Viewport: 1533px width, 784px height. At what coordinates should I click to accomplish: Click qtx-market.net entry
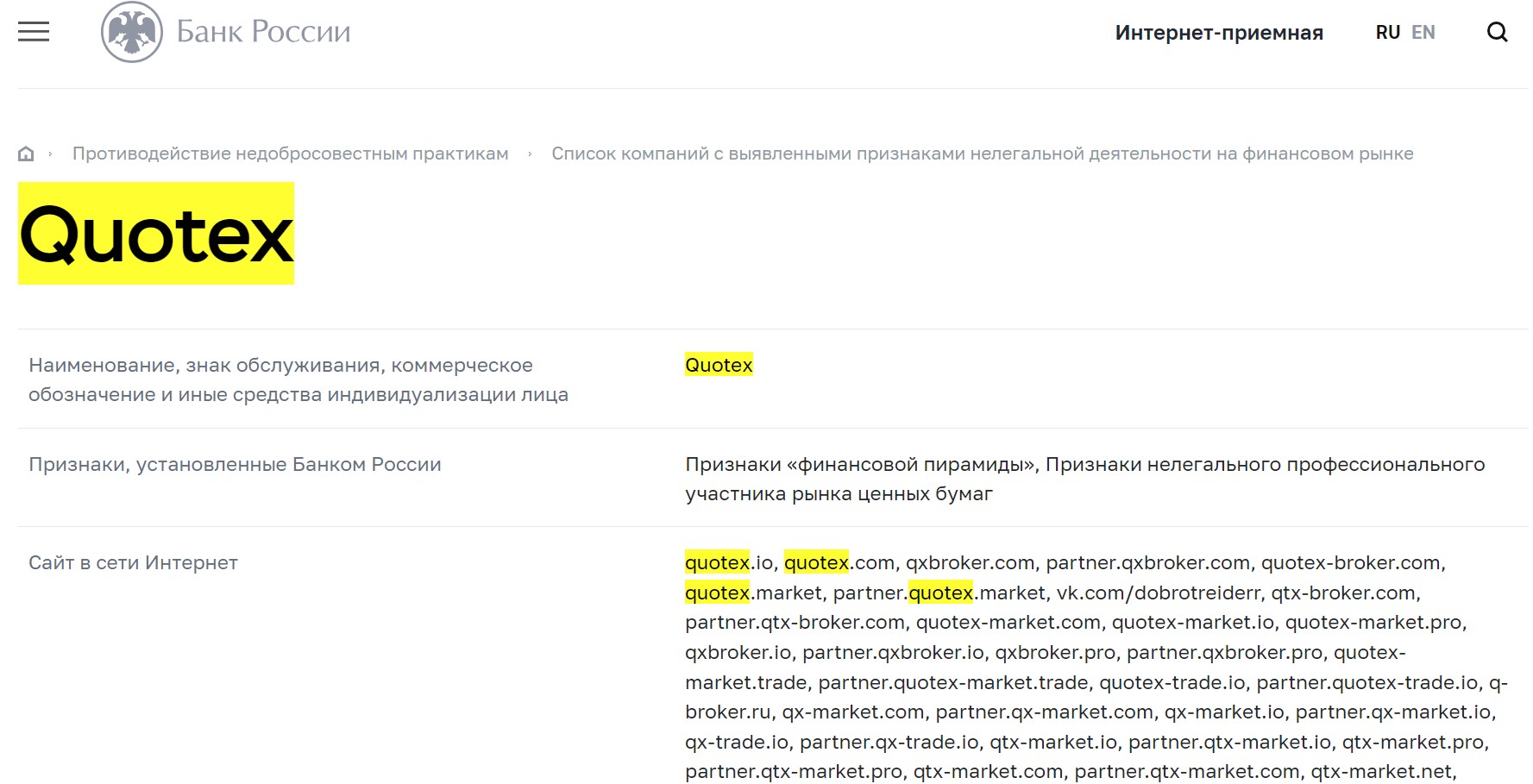pyautogui.click(x=1381, y=771)
